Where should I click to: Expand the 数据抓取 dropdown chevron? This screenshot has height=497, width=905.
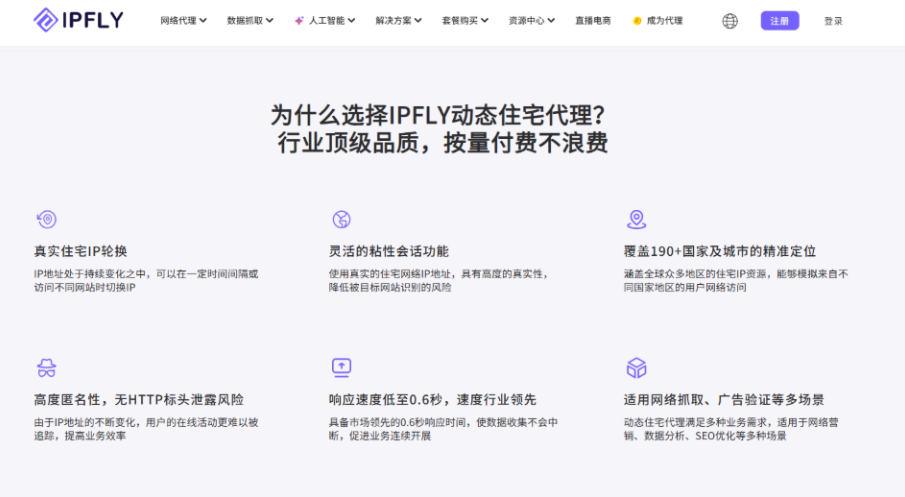270,21
